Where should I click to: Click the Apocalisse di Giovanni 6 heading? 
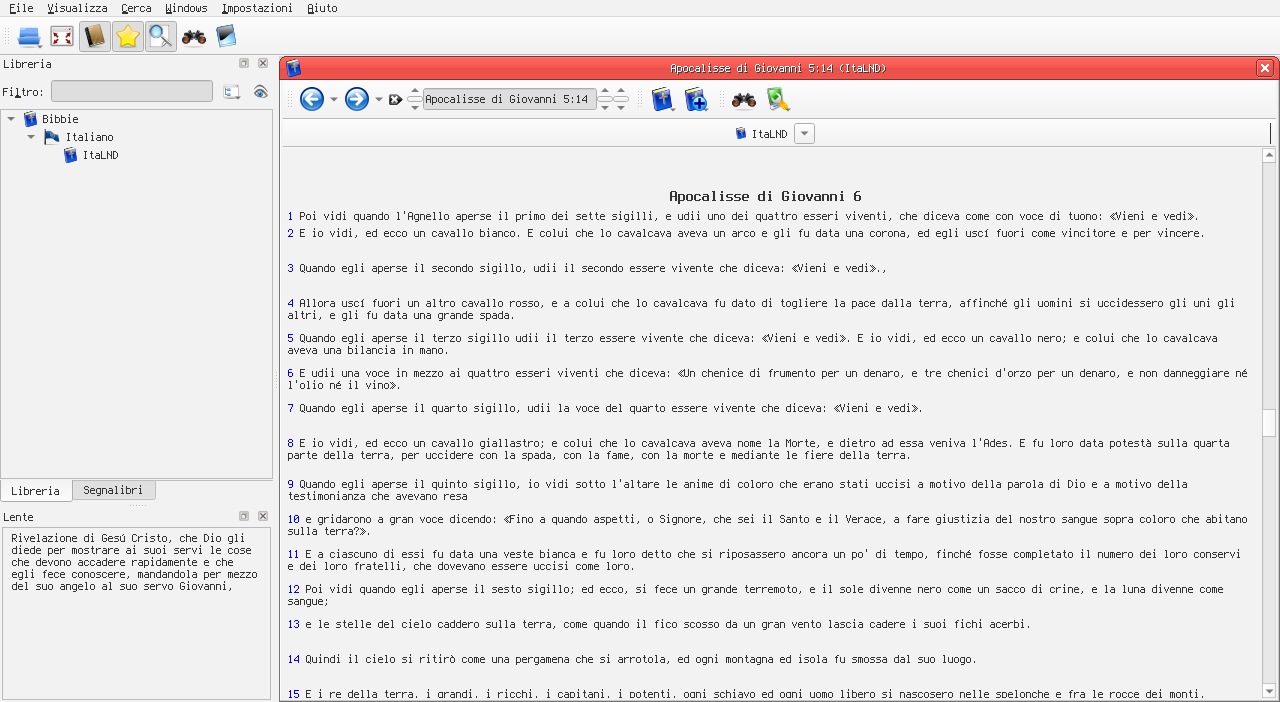click(765, 196)
